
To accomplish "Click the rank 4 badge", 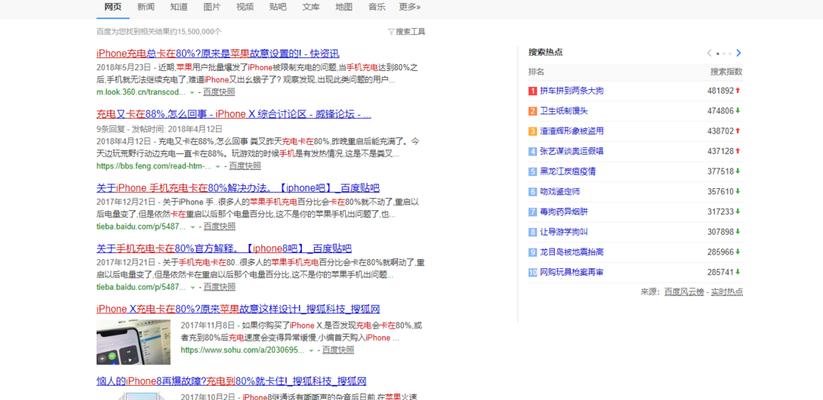I will [533, 151].
